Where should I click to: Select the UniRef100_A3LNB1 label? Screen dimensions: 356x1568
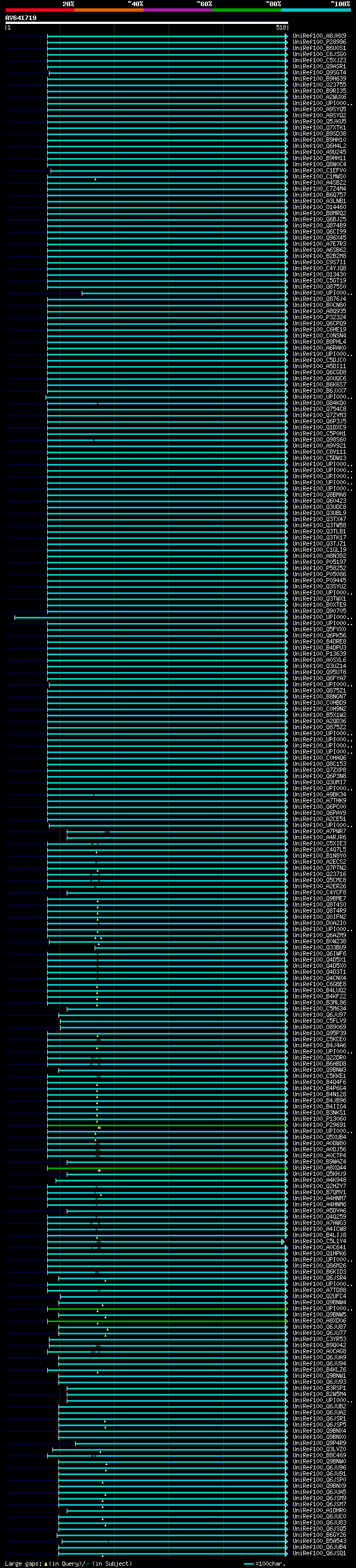[319, 201]
